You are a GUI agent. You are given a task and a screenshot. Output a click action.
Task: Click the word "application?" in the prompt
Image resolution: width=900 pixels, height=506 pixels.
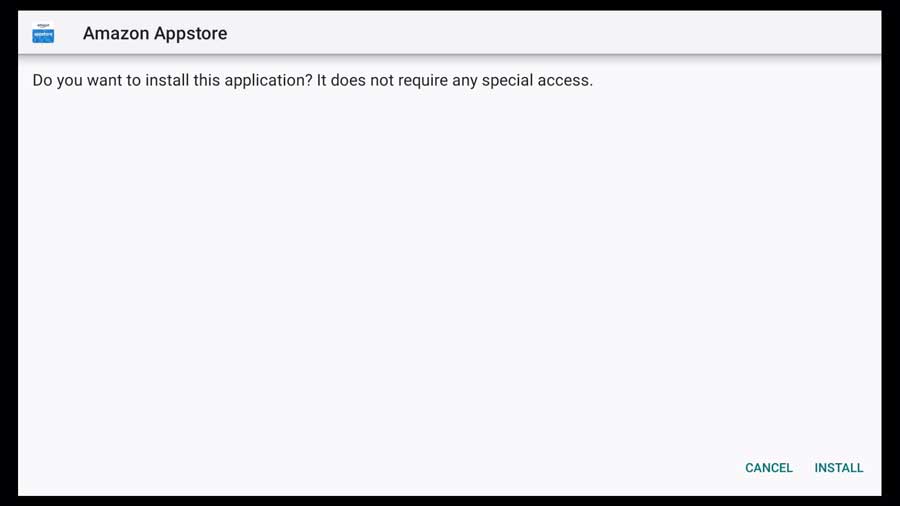[269, 80]
